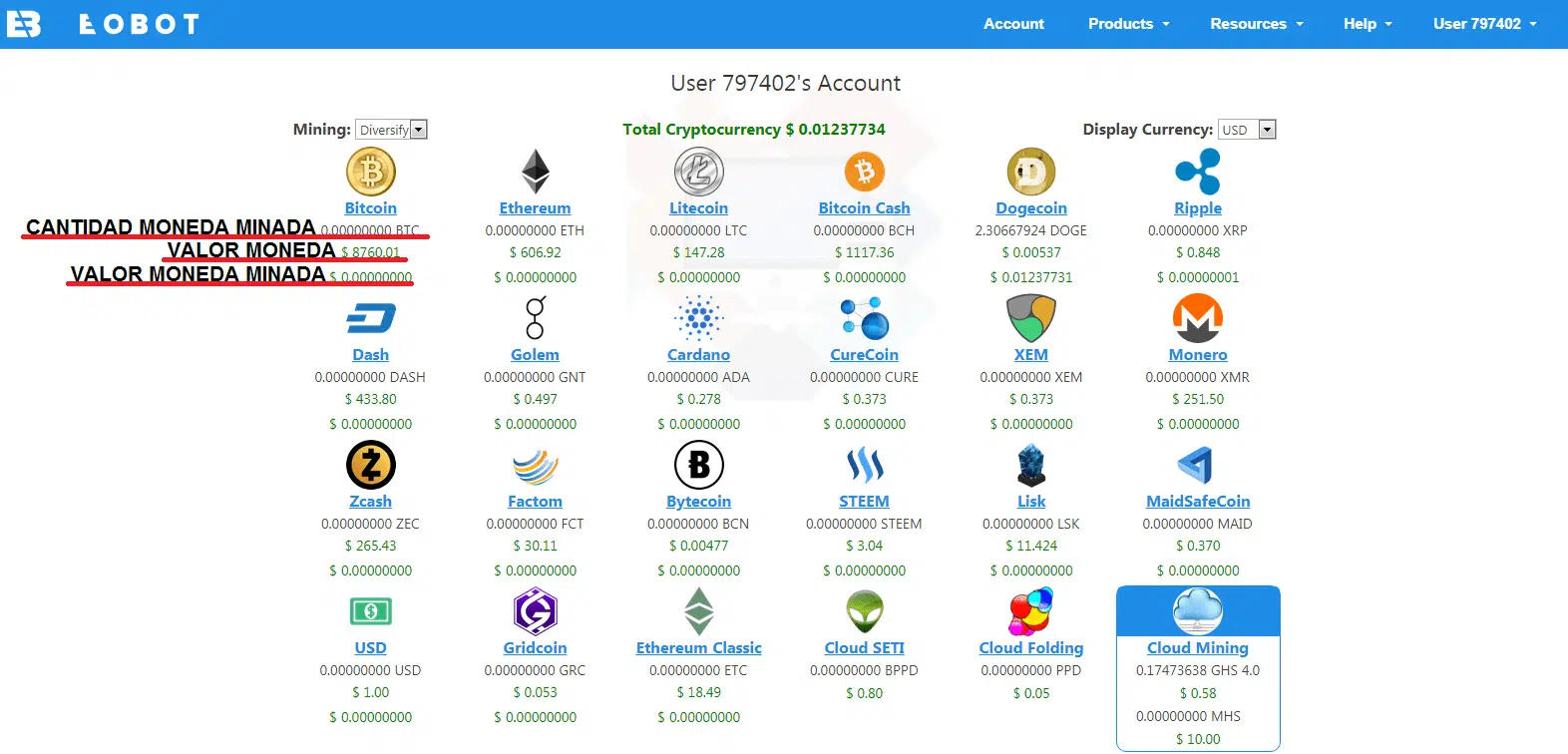Click the Bytecoin icon
Viewport: 1568px width, 754px height.
coord(698,465)
